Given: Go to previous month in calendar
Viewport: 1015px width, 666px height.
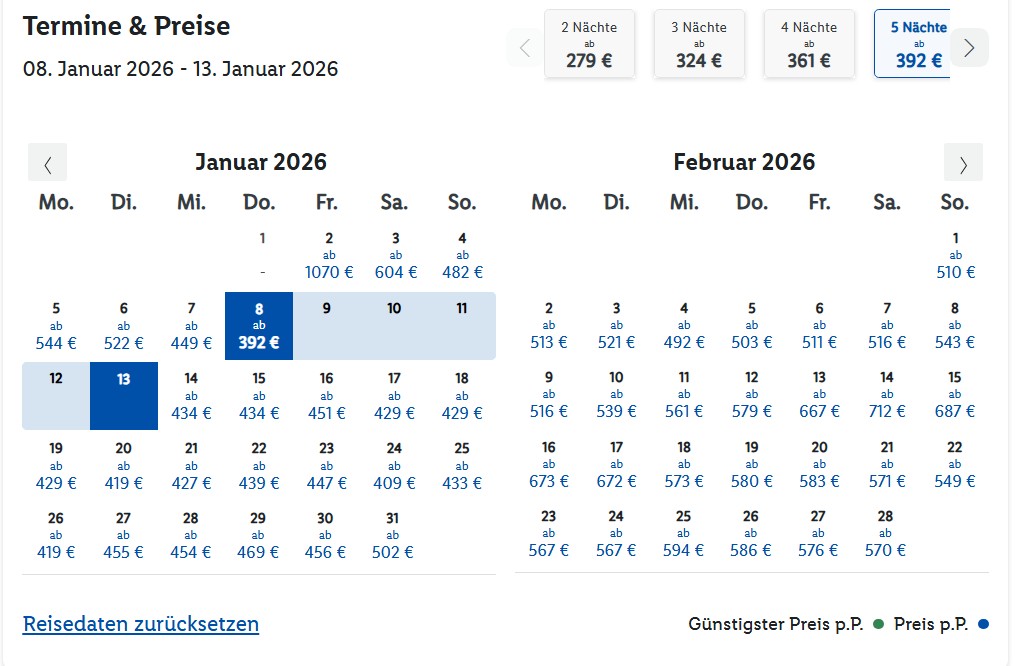Looking at the screenshot, I should [47, 162].
